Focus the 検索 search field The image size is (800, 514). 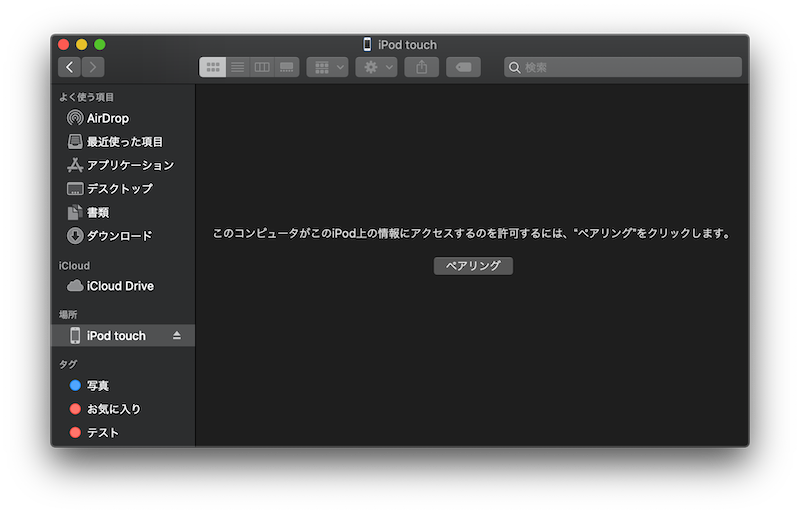click(623, 67)
